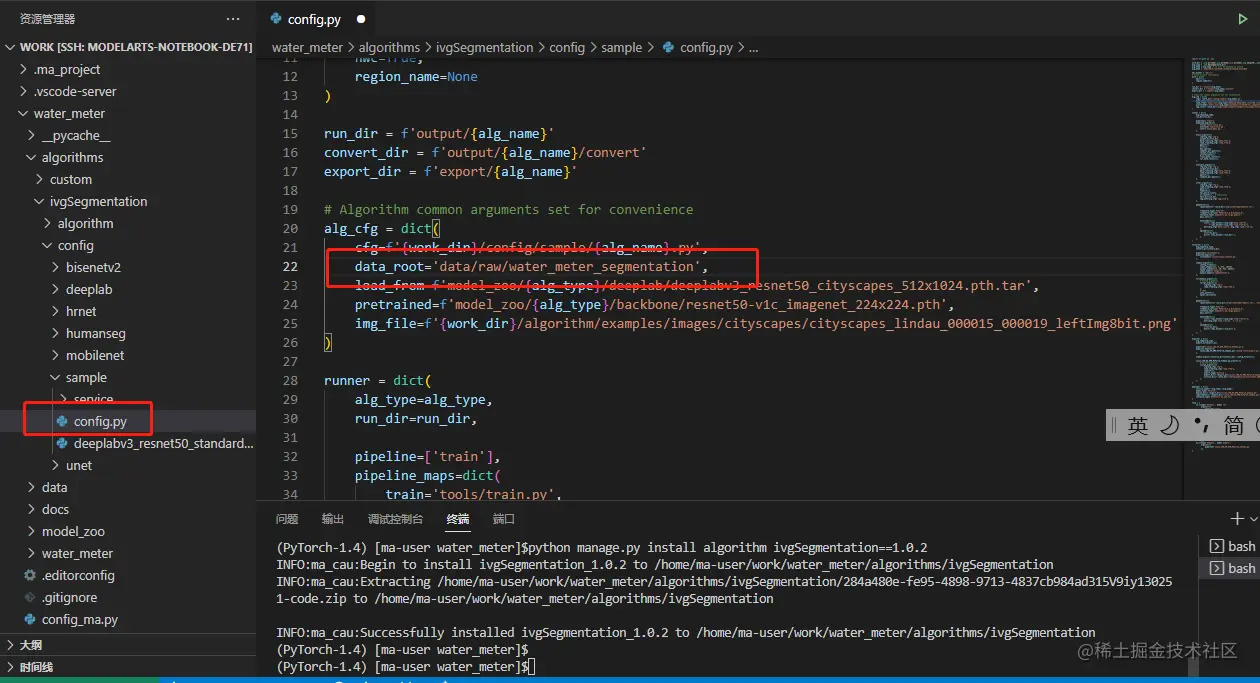This screenshot has height=683, width=1260.
Task: Collapse the ivgSegmentation folder
Action: (x=40, y=202)
